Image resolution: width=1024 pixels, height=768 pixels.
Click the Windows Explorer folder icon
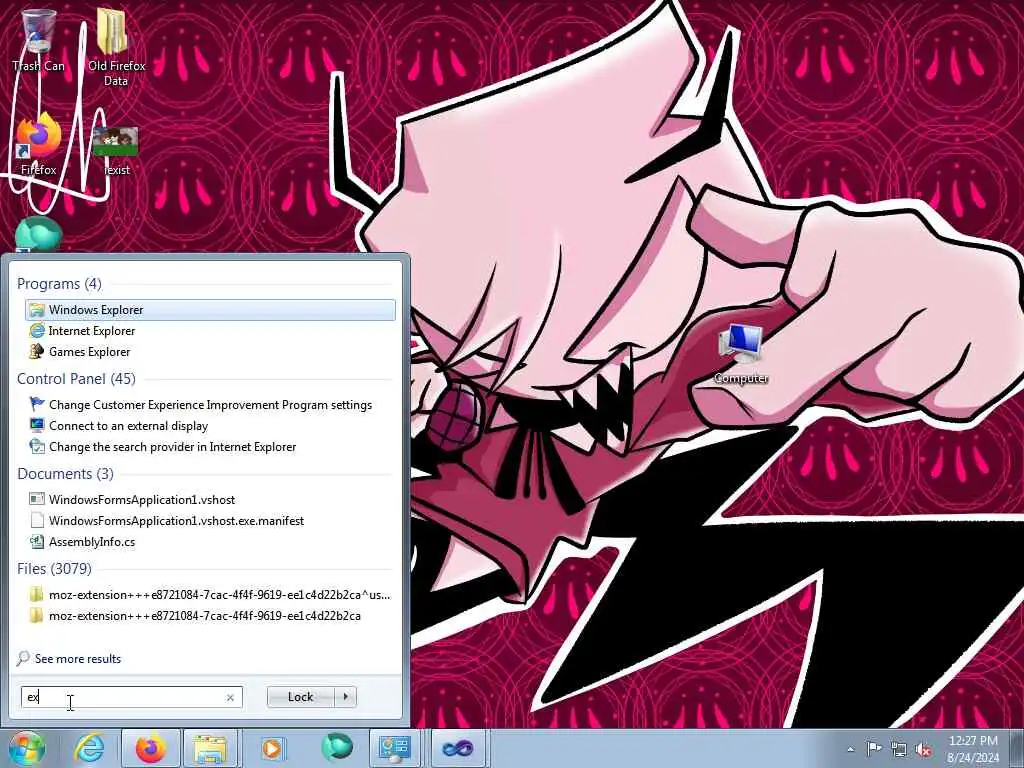point(37,310)
